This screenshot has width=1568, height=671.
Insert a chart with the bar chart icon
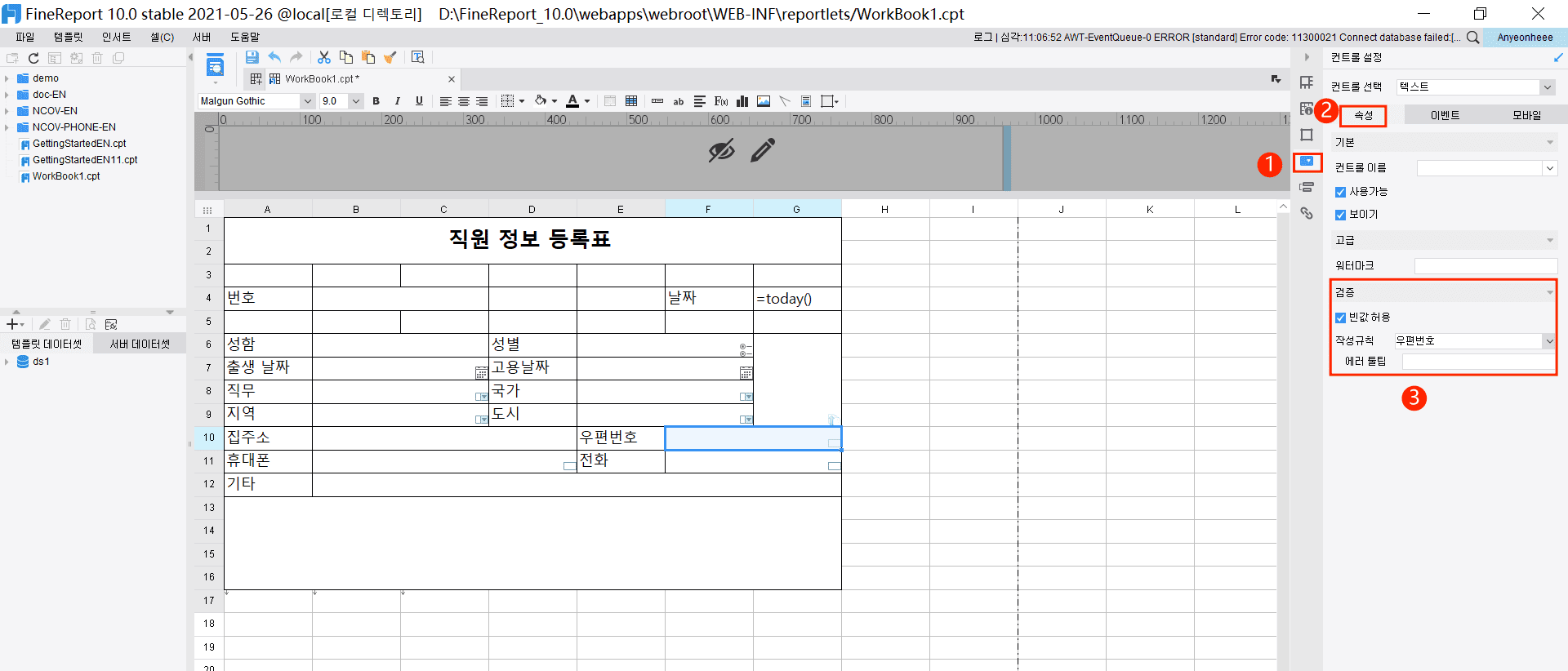(742, 101)
